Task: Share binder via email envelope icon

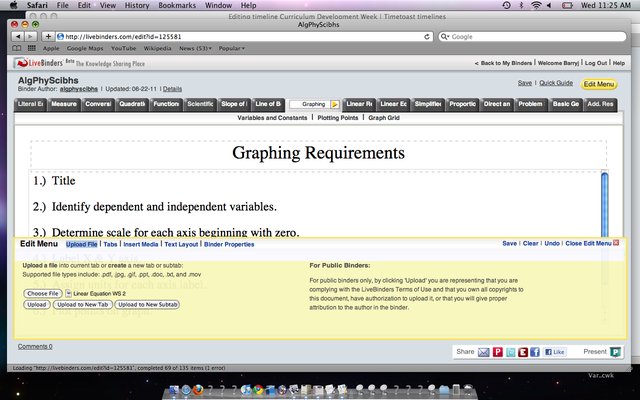Action: pos(484,352)
